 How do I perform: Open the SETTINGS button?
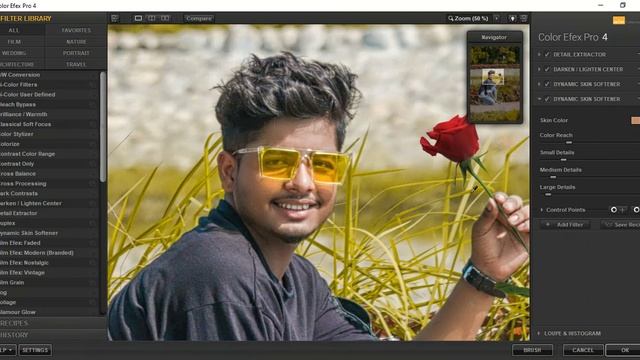pos(35,350)
